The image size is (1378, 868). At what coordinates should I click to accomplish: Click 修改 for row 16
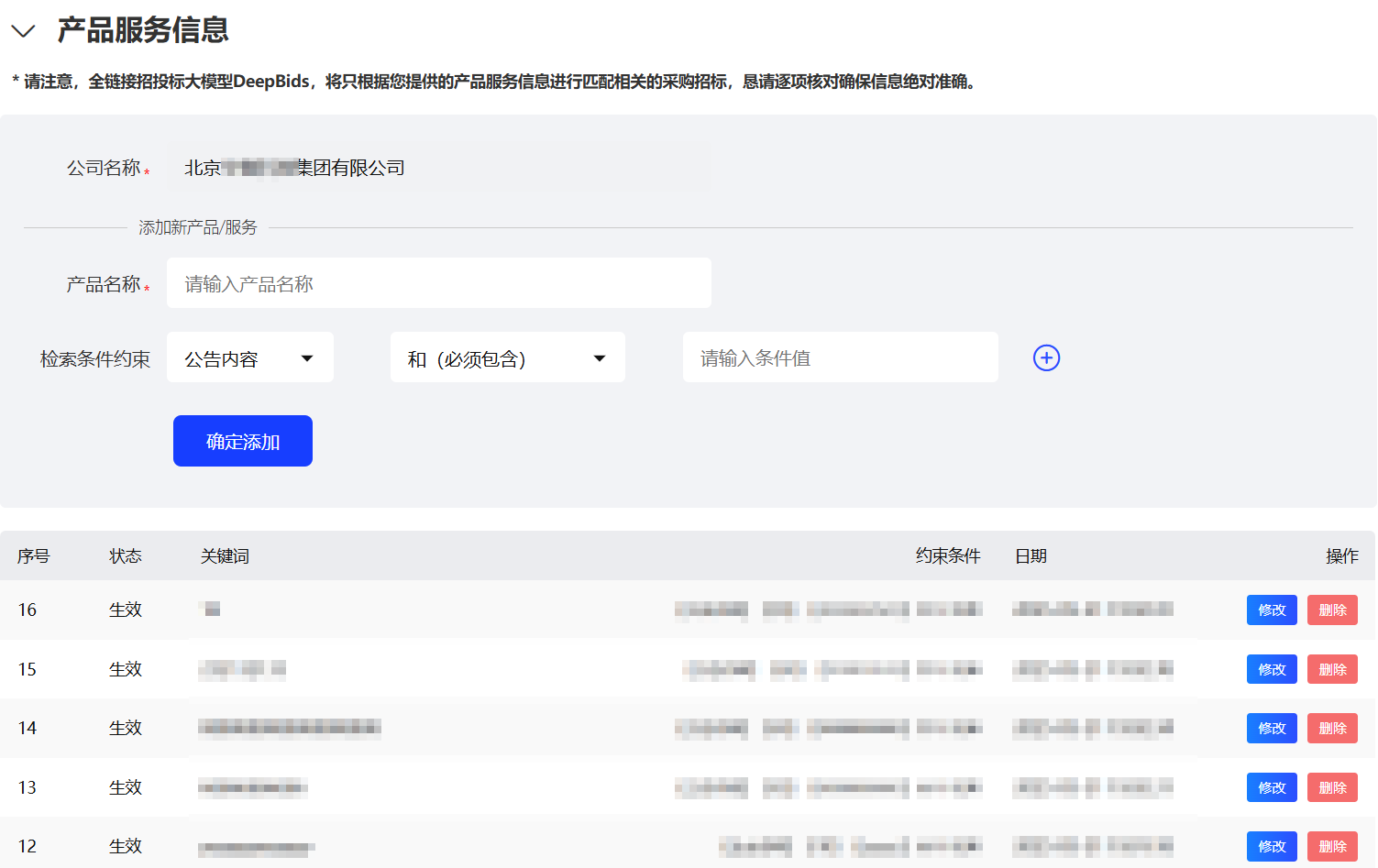1271,610
